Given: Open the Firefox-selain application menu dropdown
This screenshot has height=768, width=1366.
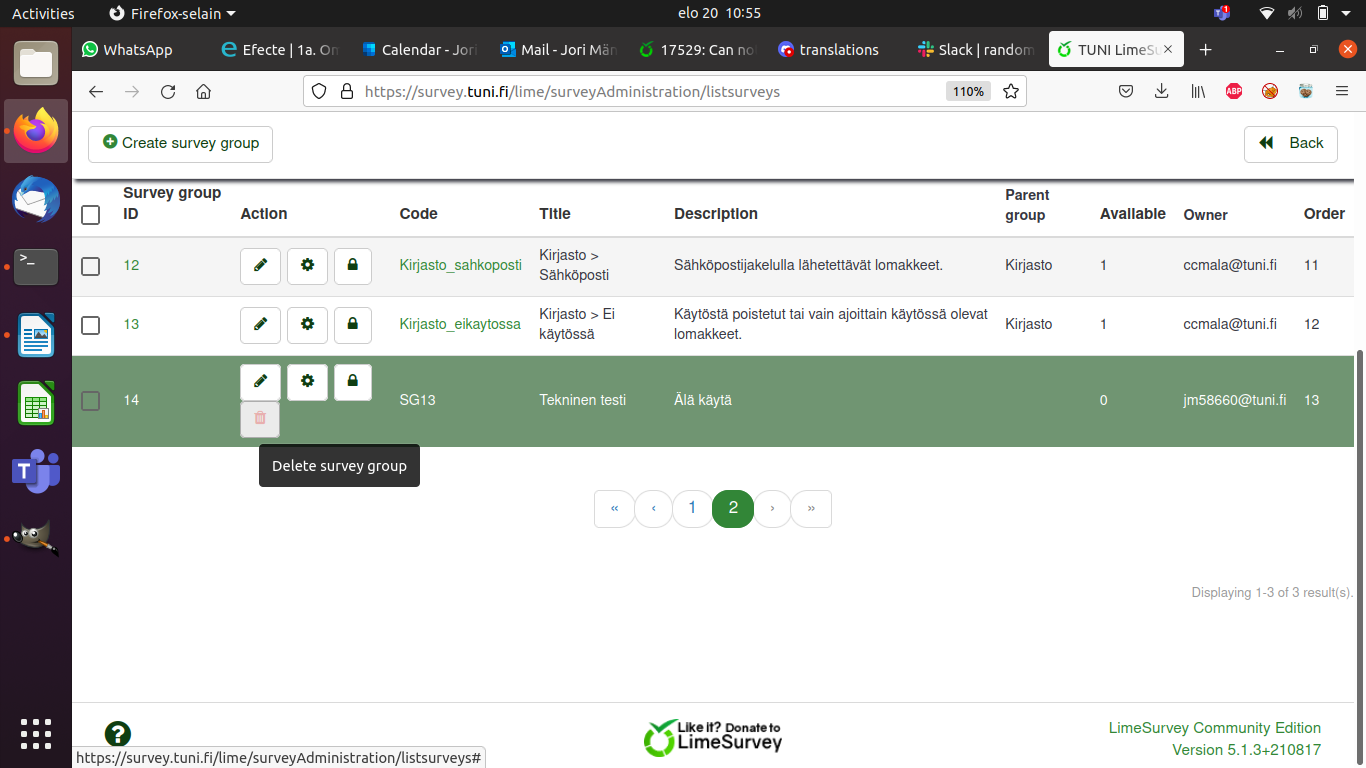Looking at the screenshot, I should coord(172,14).
